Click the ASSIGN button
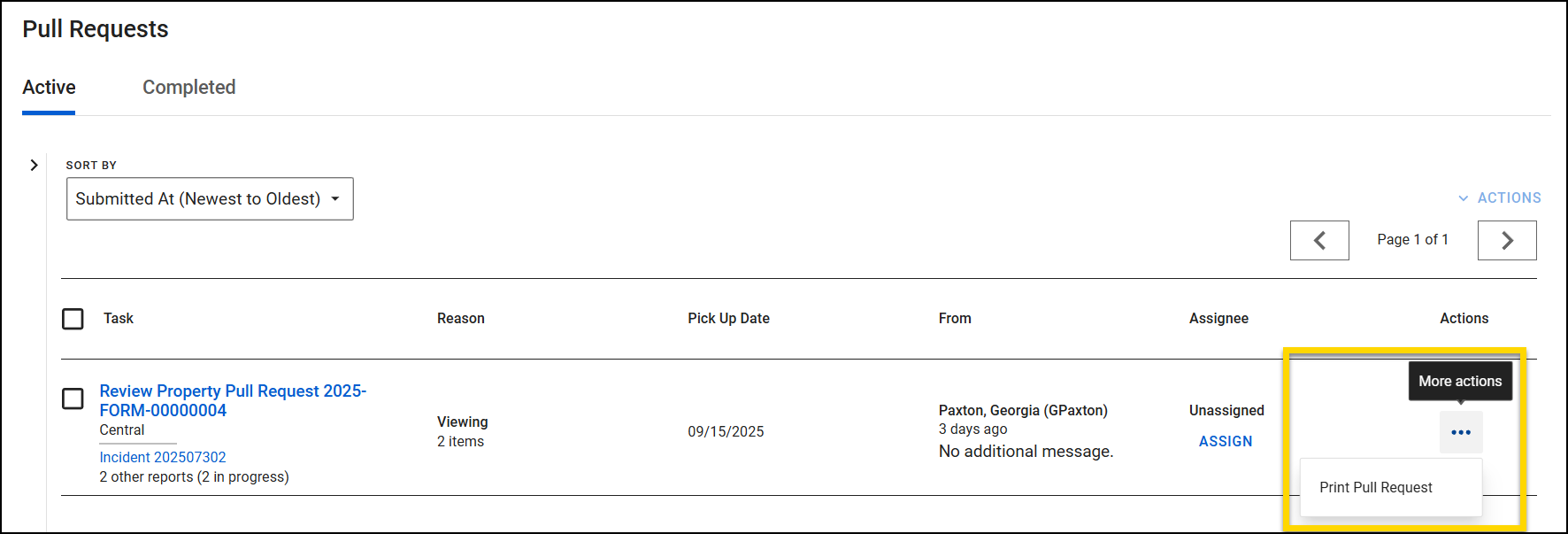 pos(1226,441)
